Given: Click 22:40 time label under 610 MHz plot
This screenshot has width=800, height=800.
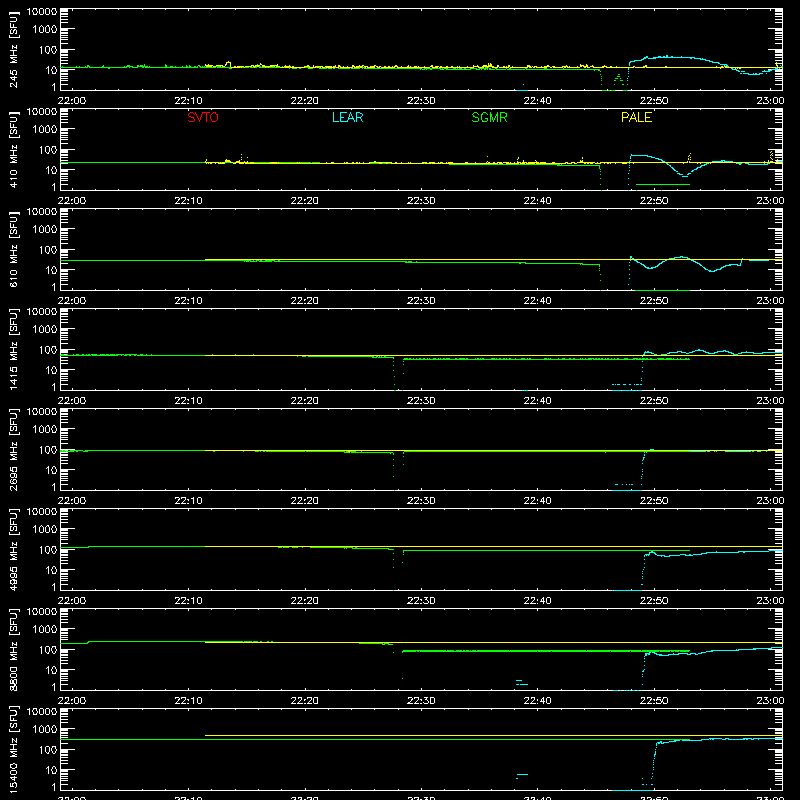Looking at the screenshot, I should point(537,301).
